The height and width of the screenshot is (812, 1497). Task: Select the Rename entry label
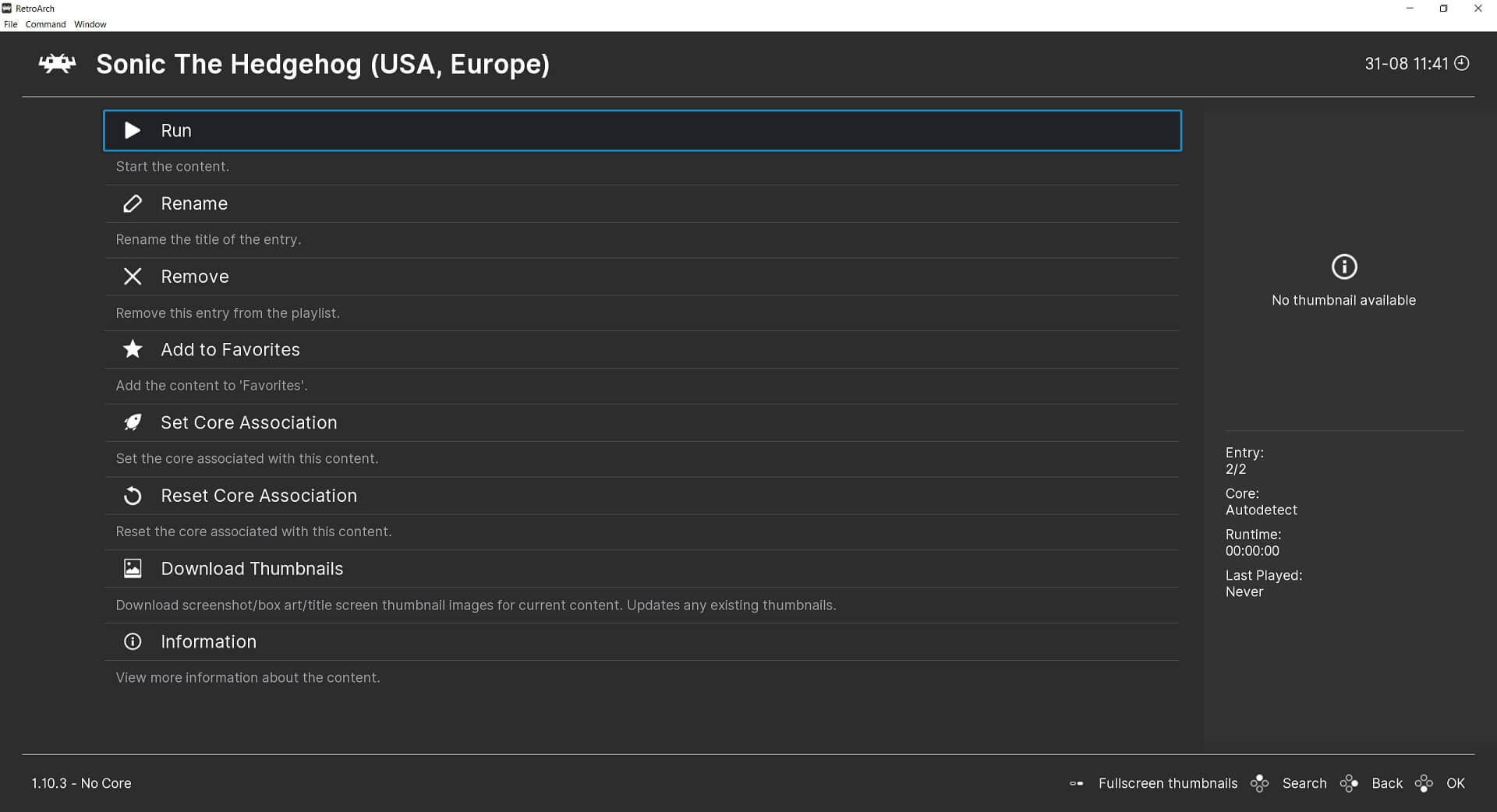(194, 203)
